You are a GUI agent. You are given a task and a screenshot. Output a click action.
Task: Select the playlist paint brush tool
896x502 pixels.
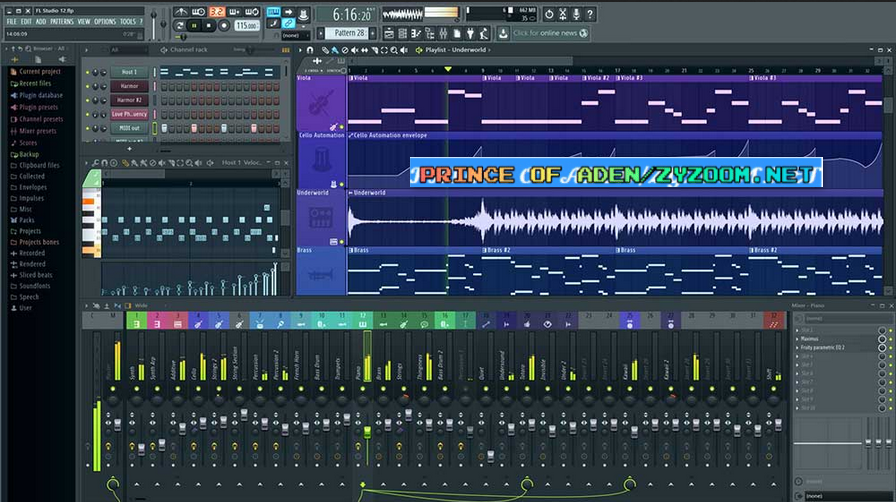click(335, 50)
